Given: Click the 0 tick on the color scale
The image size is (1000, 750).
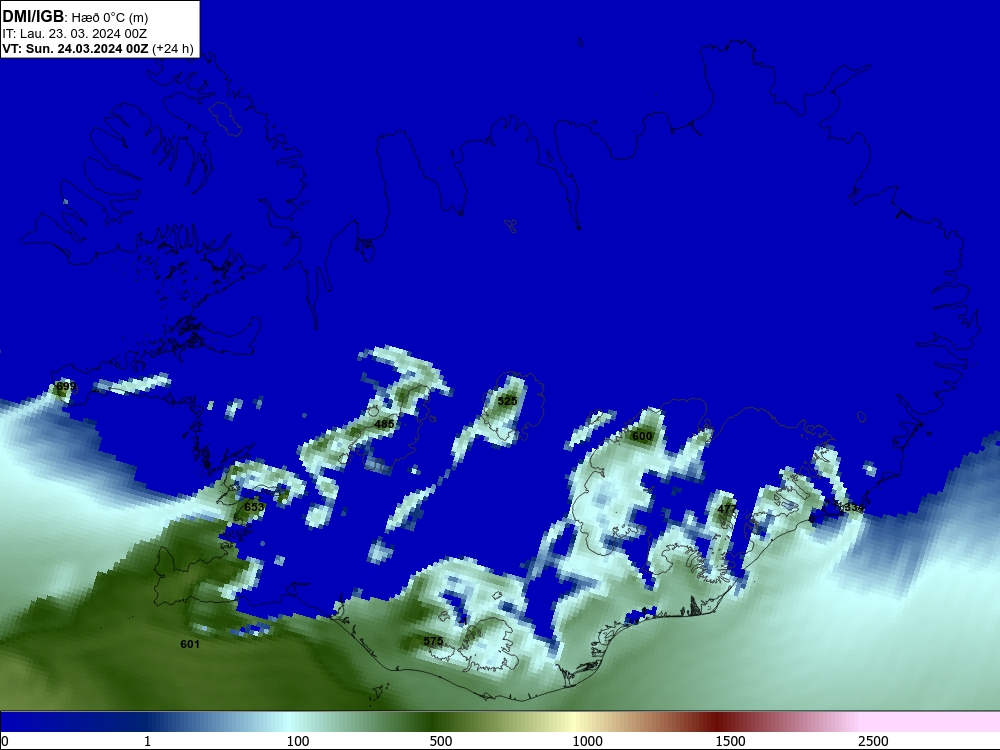Looking at the screenshot, I should [5, 741].
